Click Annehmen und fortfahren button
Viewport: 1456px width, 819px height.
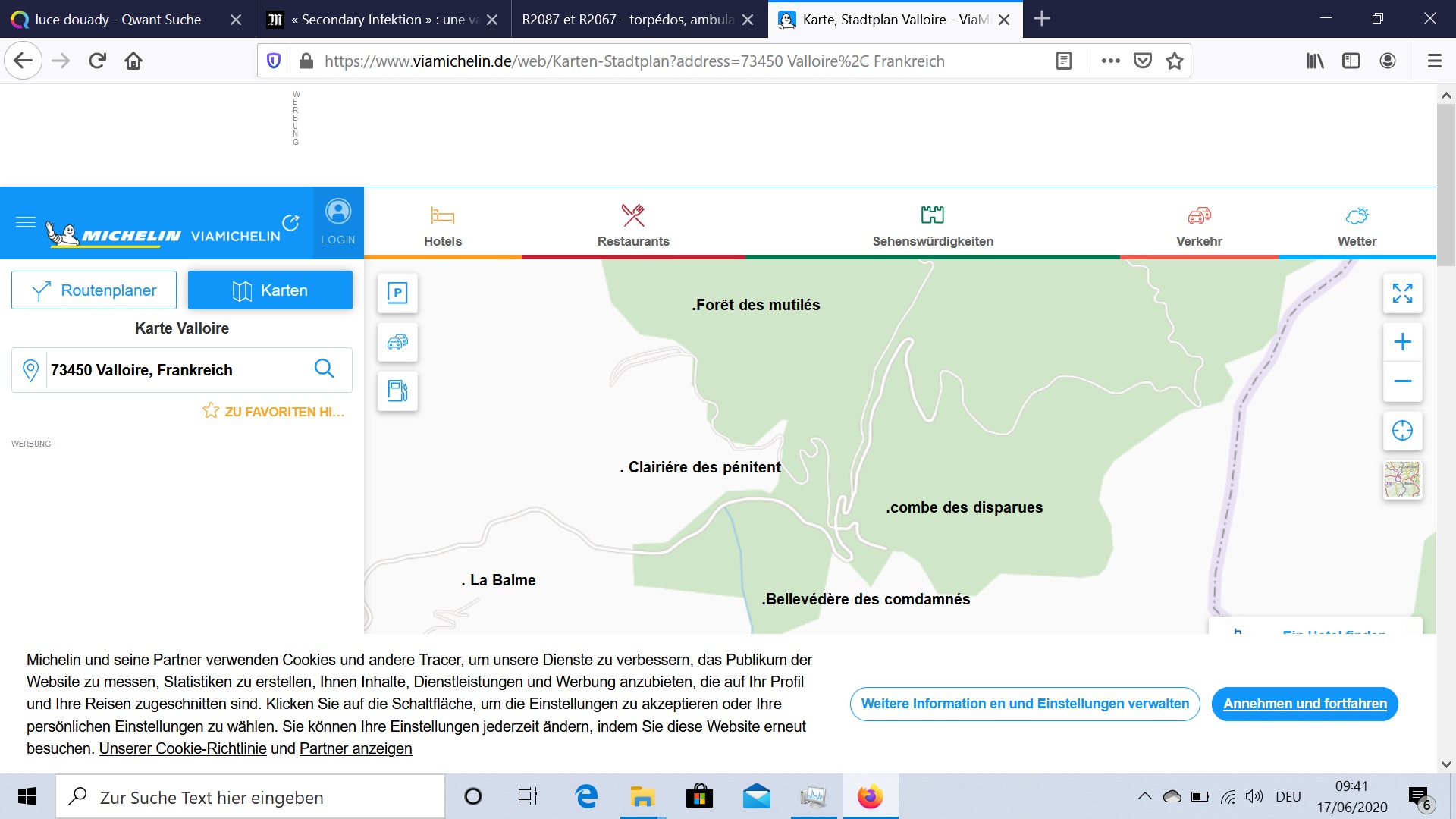tap(1304, 704)
